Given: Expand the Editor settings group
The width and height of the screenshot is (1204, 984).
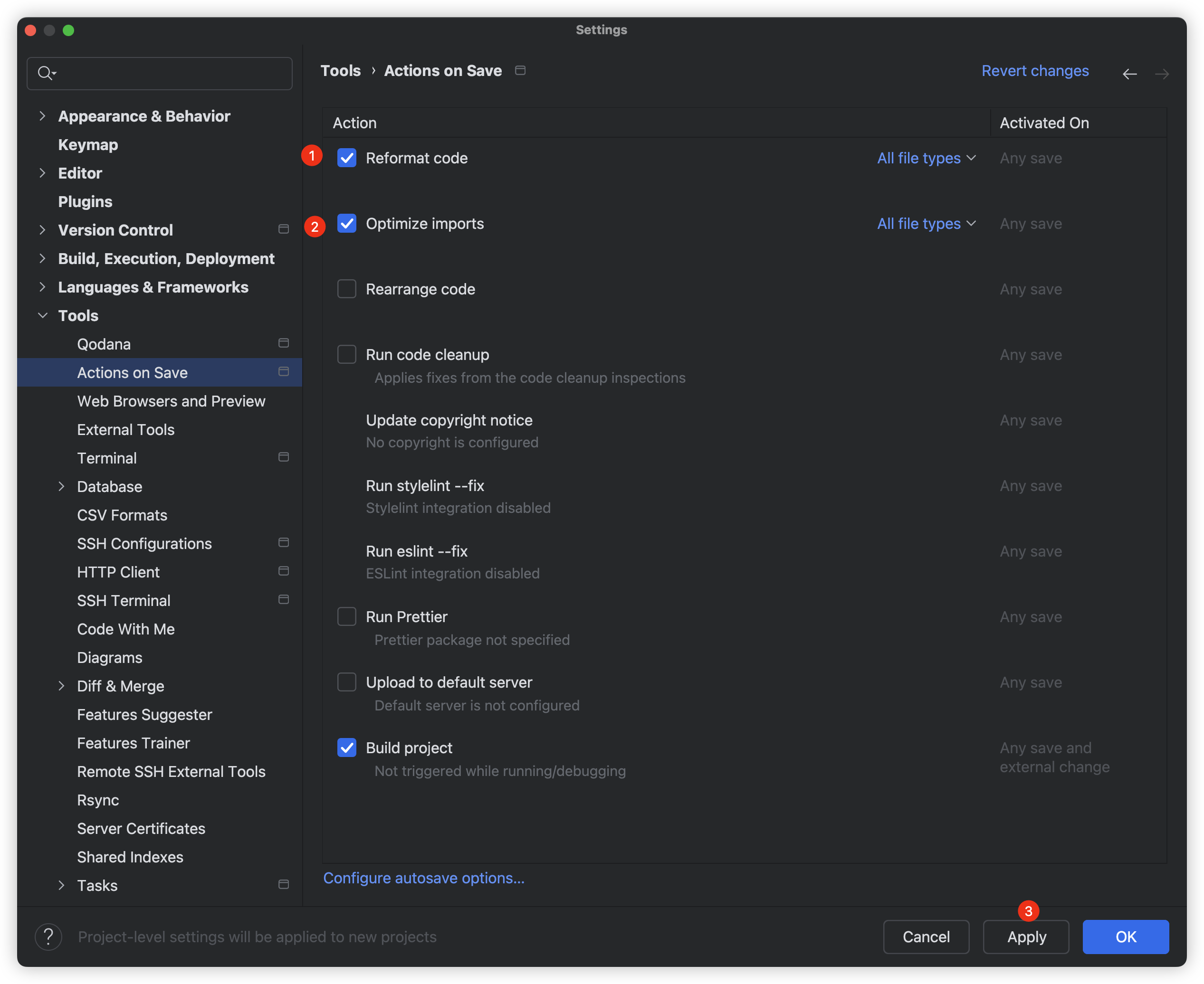Looking at the screenshot, I should 43,173.
